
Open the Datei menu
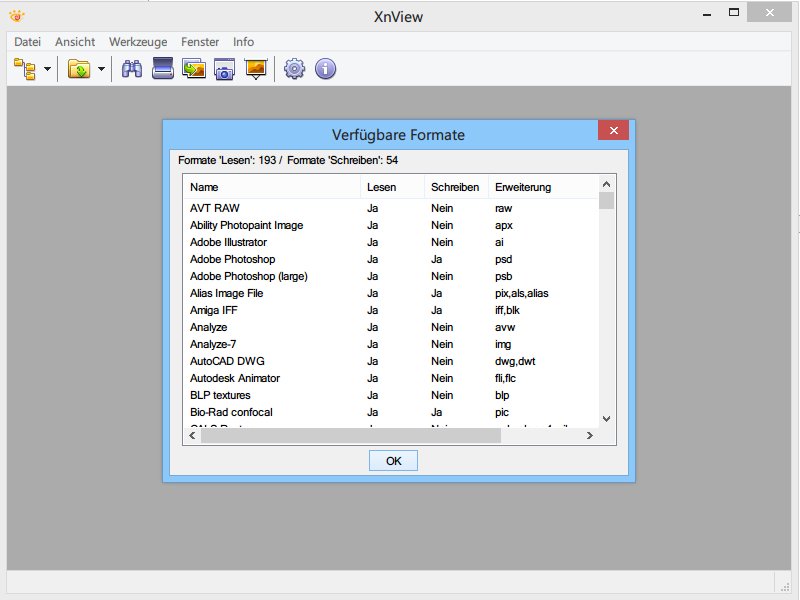click(28, 42)
